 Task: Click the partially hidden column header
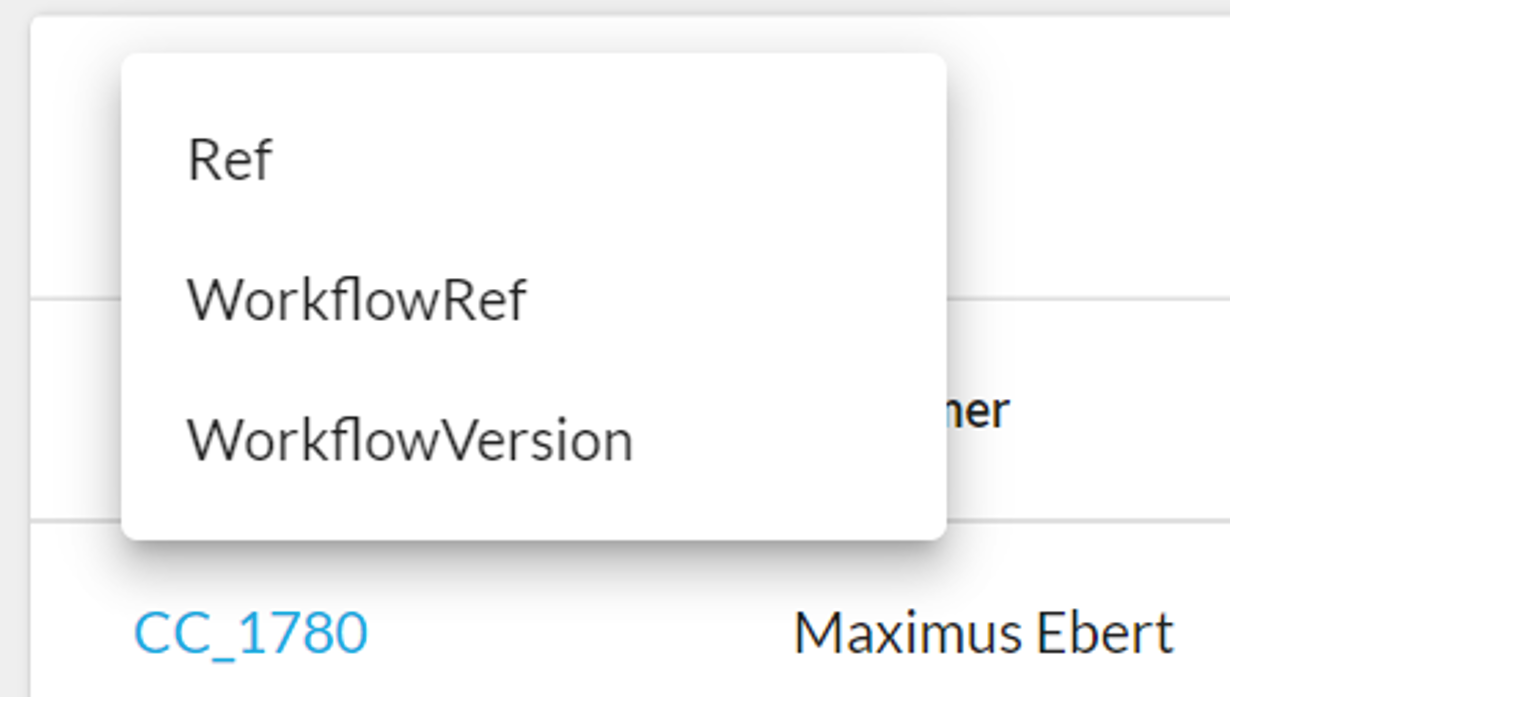[980, 411]
